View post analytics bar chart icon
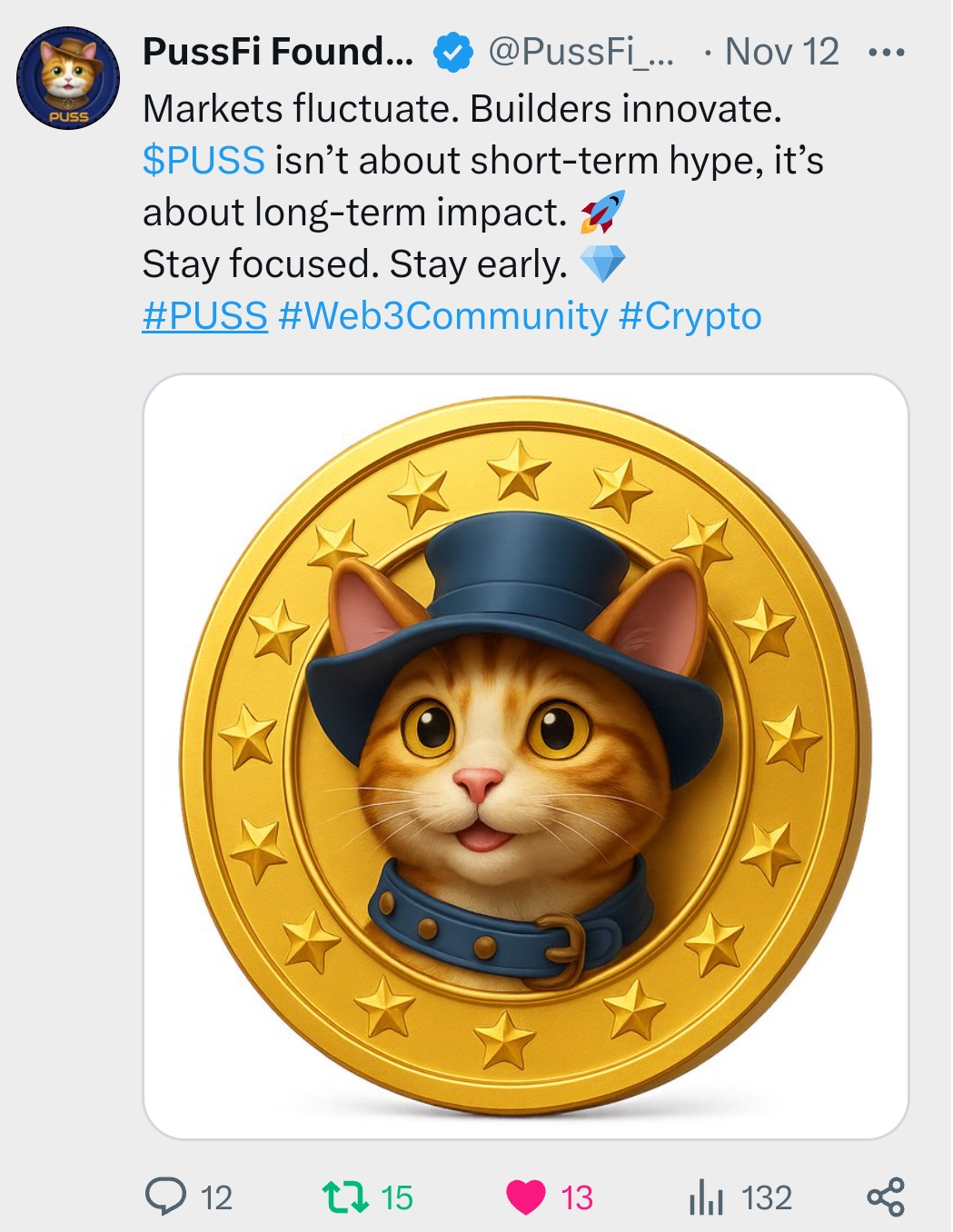Image resolution: width=953 pixels, height=1232 pixels. (706, 1197)
